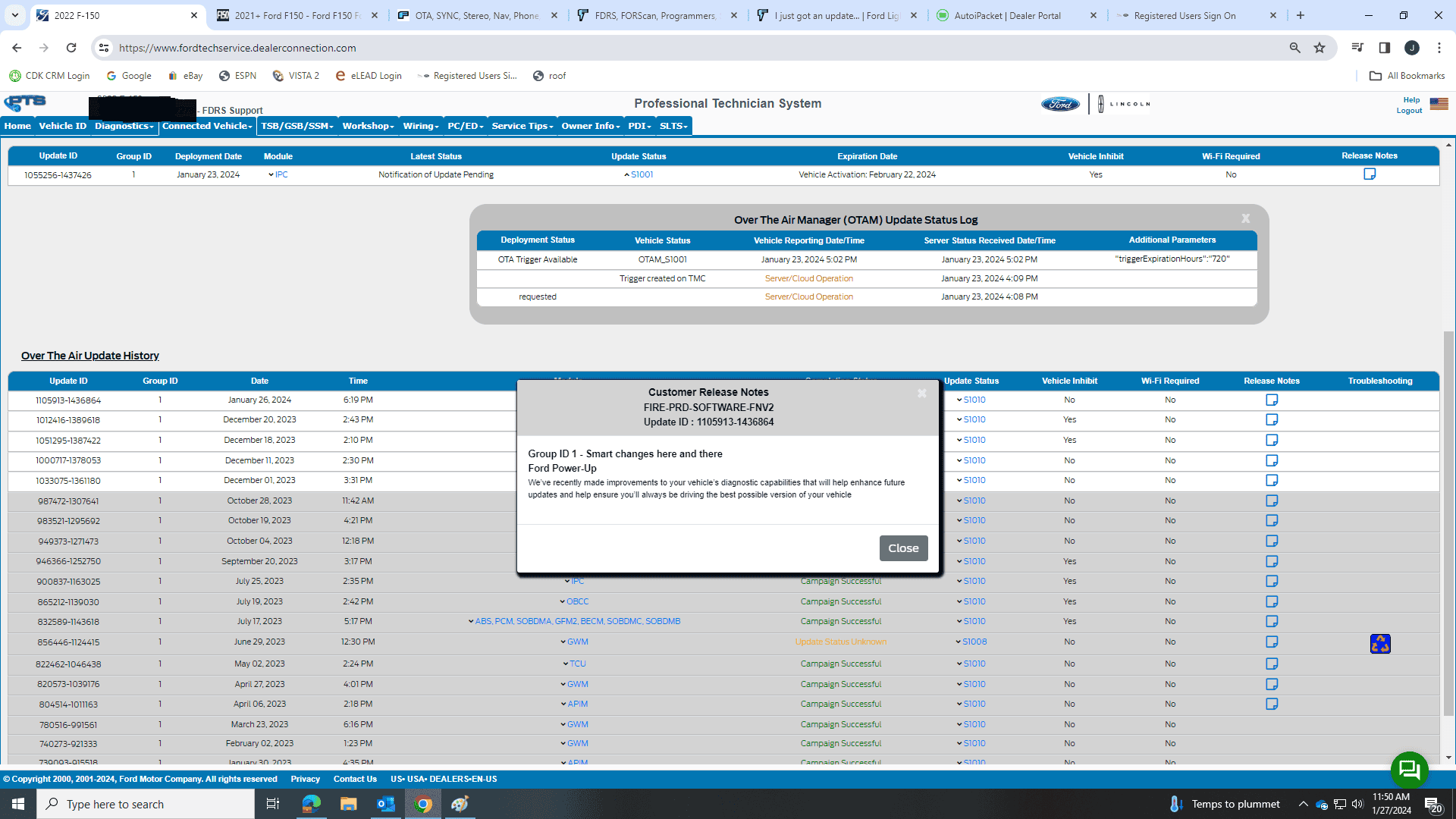Open the TSB/GSB/SSM menu
This screenshot has width=1456, height=819.
(x=297, y=126)
